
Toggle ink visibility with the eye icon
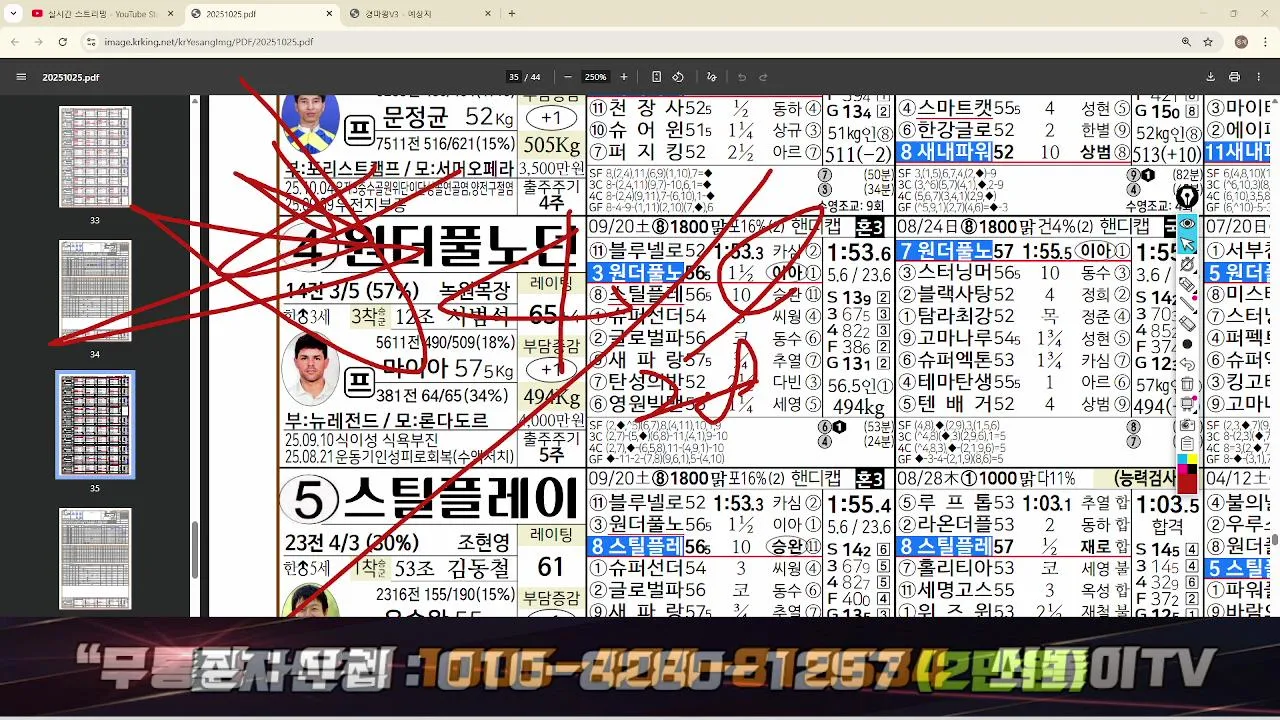[x=1187, y=223]
